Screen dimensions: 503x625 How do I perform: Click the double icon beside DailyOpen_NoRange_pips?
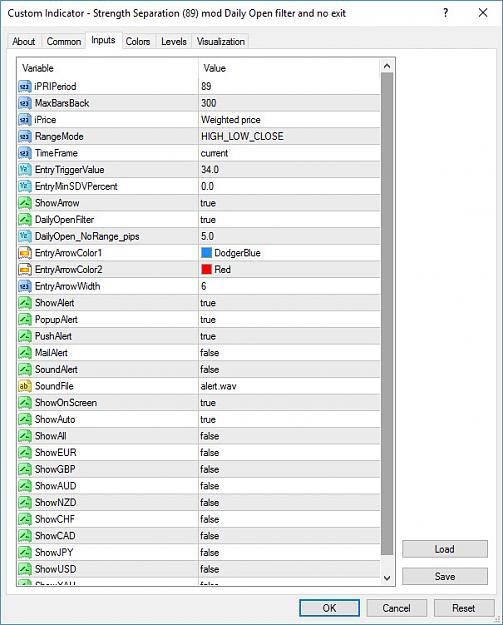pos(25,236)
